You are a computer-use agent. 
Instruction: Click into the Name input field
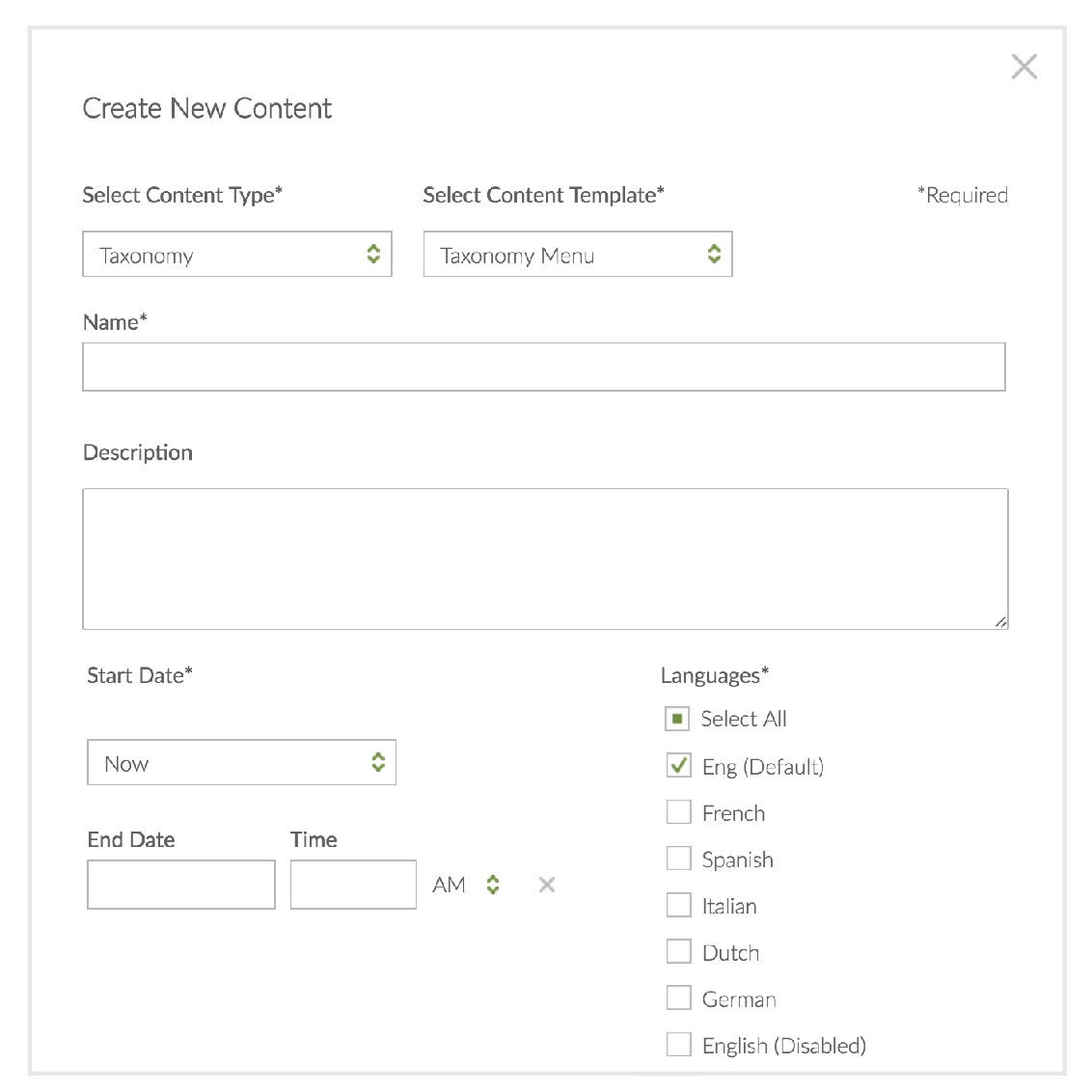coord(544,368)
